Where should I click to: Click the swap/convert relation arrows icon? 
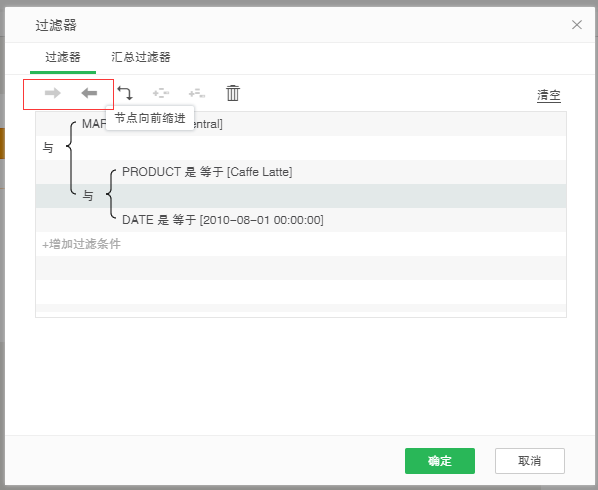125,93
